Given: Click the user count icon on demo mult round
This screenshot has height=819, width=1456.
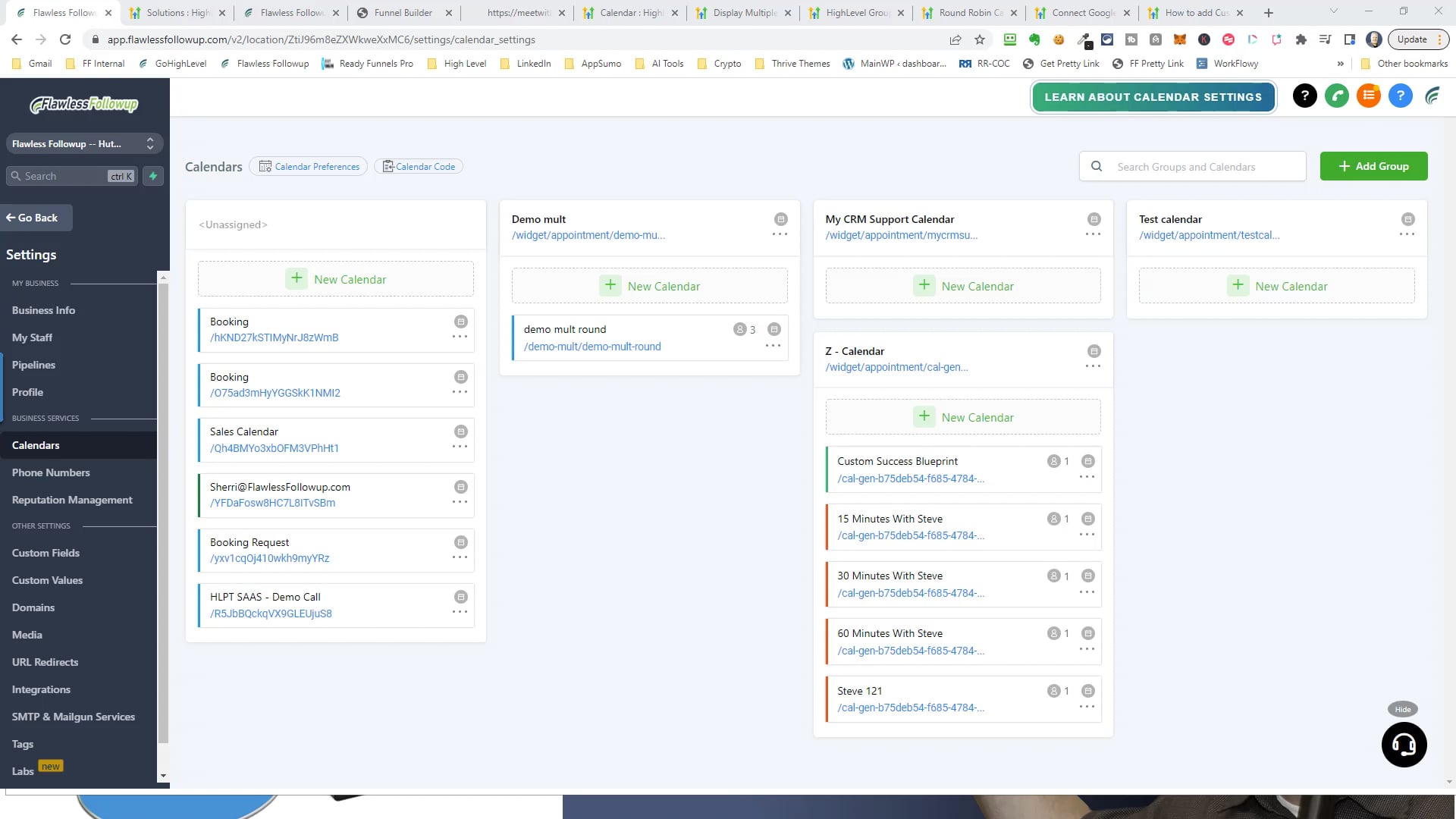Looking at the screenshot, I should (x=739, y=329).
